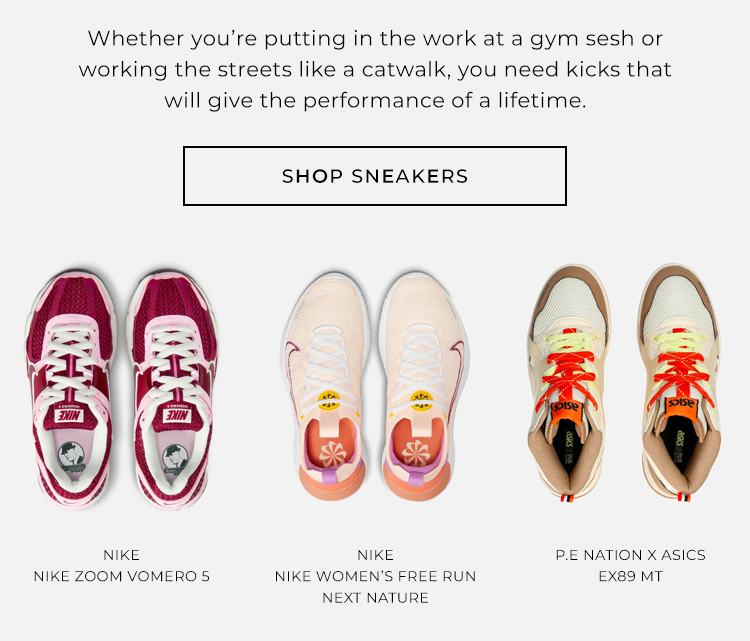The width and height of the screenshot is (750, 641).
Task: Click the SHOP SNEAKERS button
Action: [375, 176]
